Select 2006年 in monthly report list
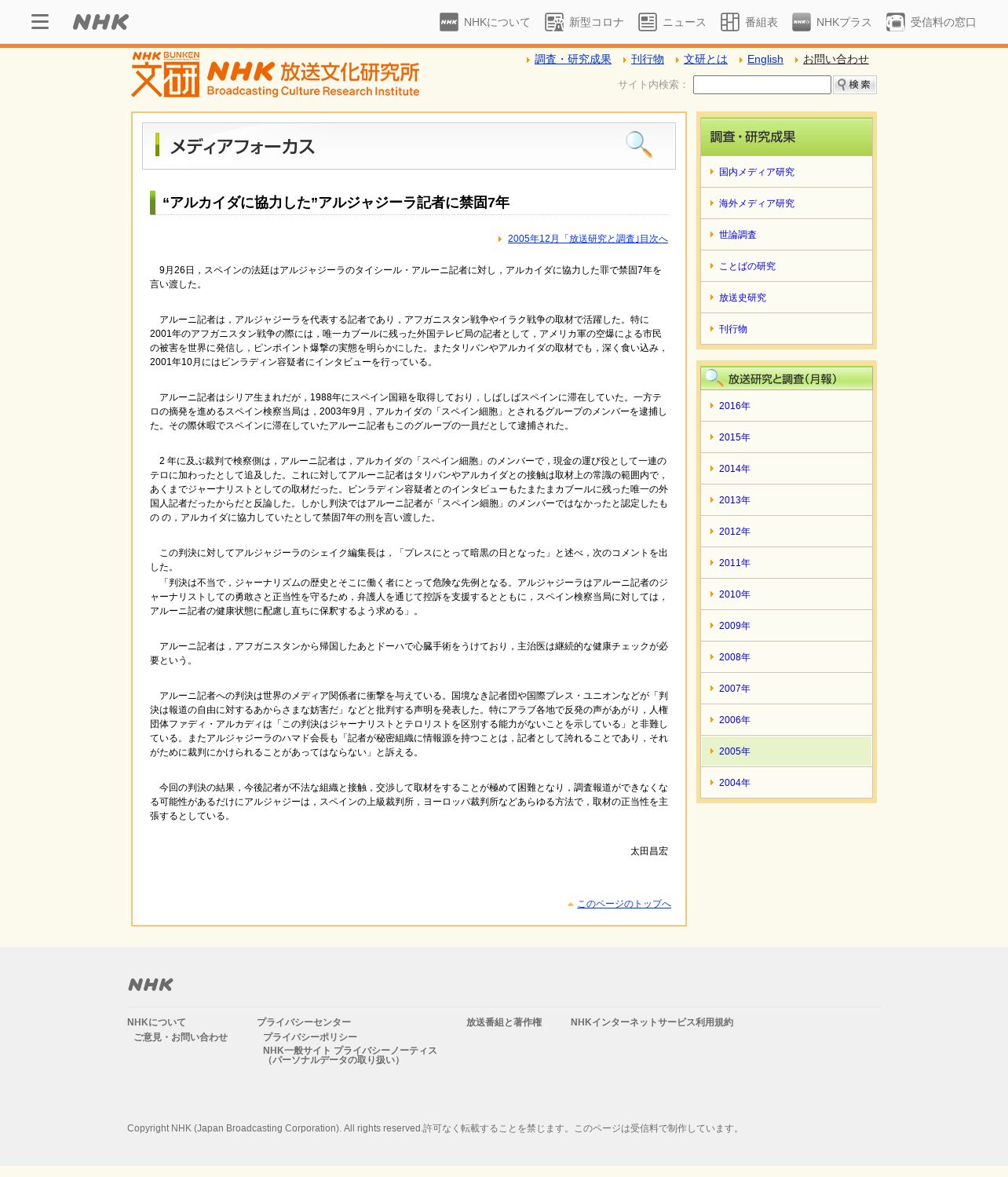Image resolution: width=1008 pixels, height=1177 pixels. pos(787,720)
